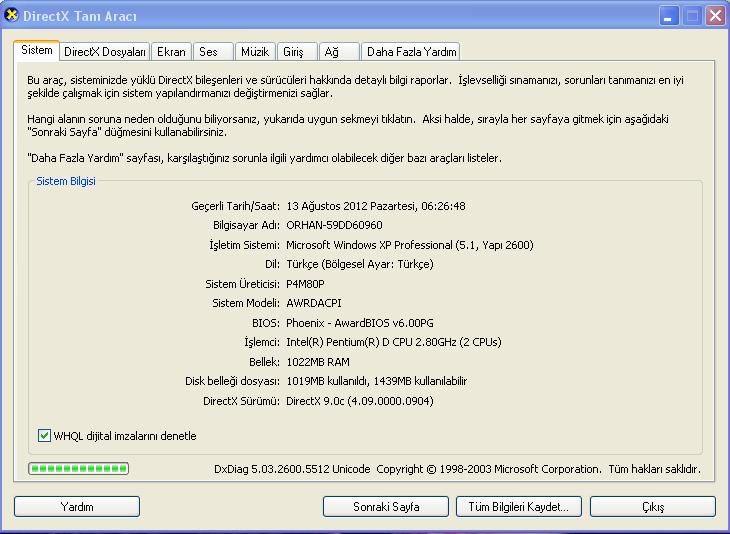The height and width of the screenshot is (534, 730).
Task: Open the DirectX Dosyaları tab
Action: click(105, 52)
